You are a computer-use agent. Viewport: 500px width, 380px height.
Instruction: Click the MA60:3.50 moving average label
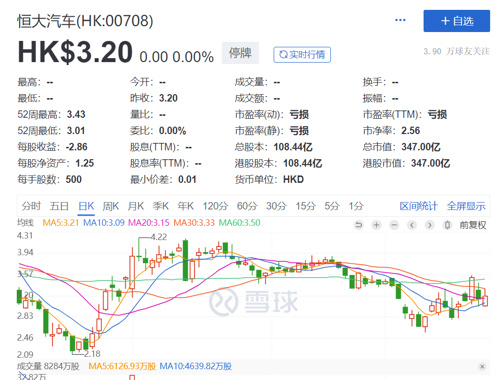(x=239, y=223)
